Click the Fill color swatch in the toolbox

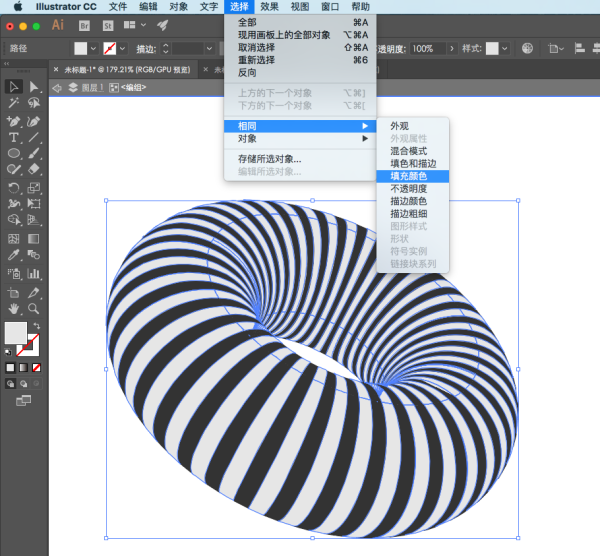[x=16, y=333]
